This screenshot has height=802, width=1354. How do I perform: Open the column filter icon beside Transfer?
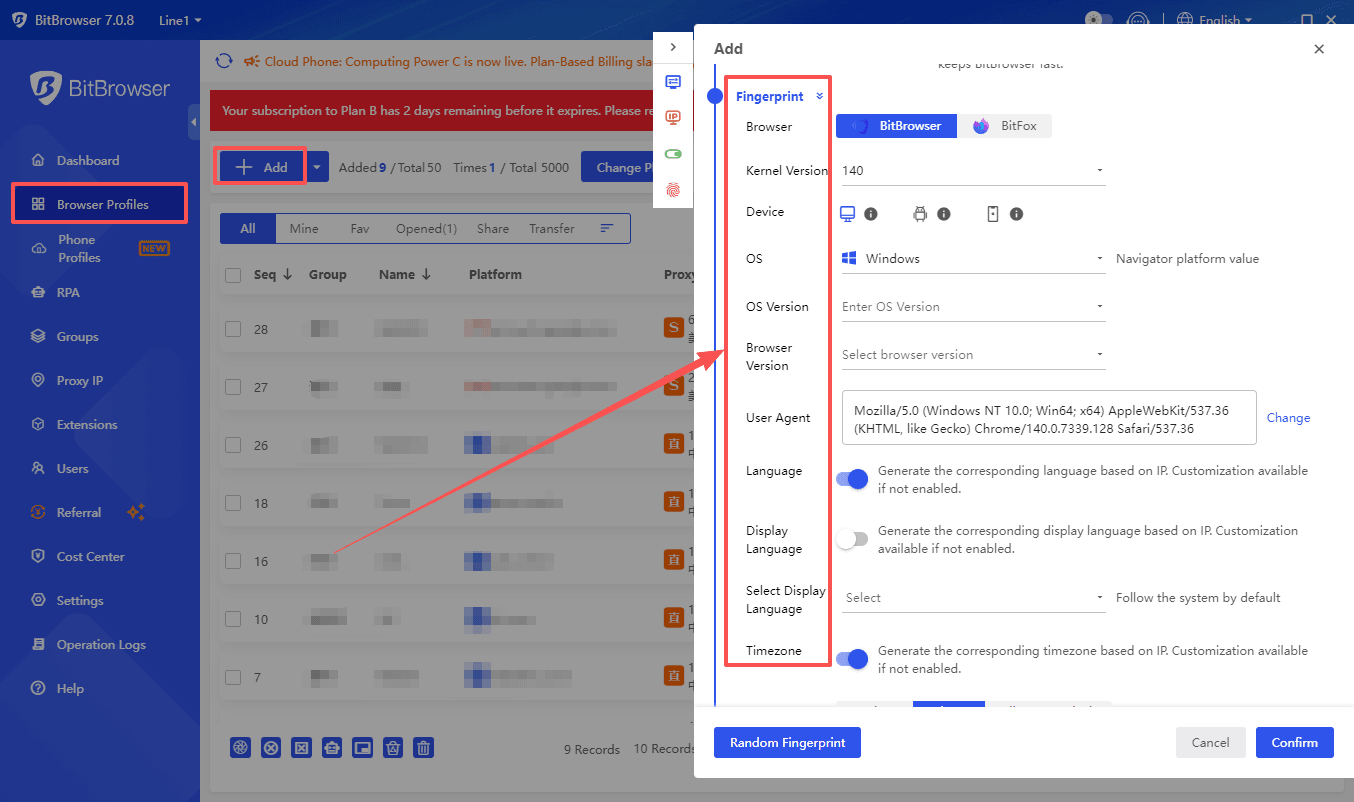point(606,229)
